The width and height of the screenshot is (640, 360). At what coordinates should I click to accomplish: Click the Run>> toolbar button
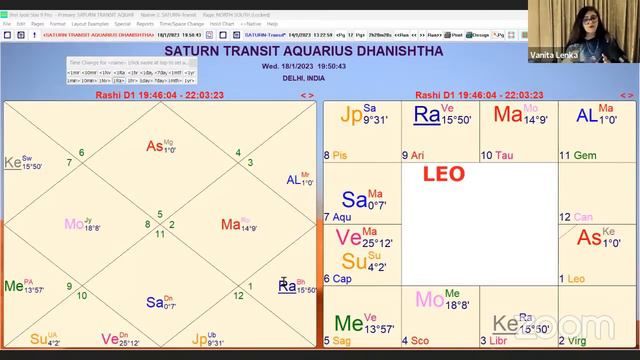[x=435, y=35]
